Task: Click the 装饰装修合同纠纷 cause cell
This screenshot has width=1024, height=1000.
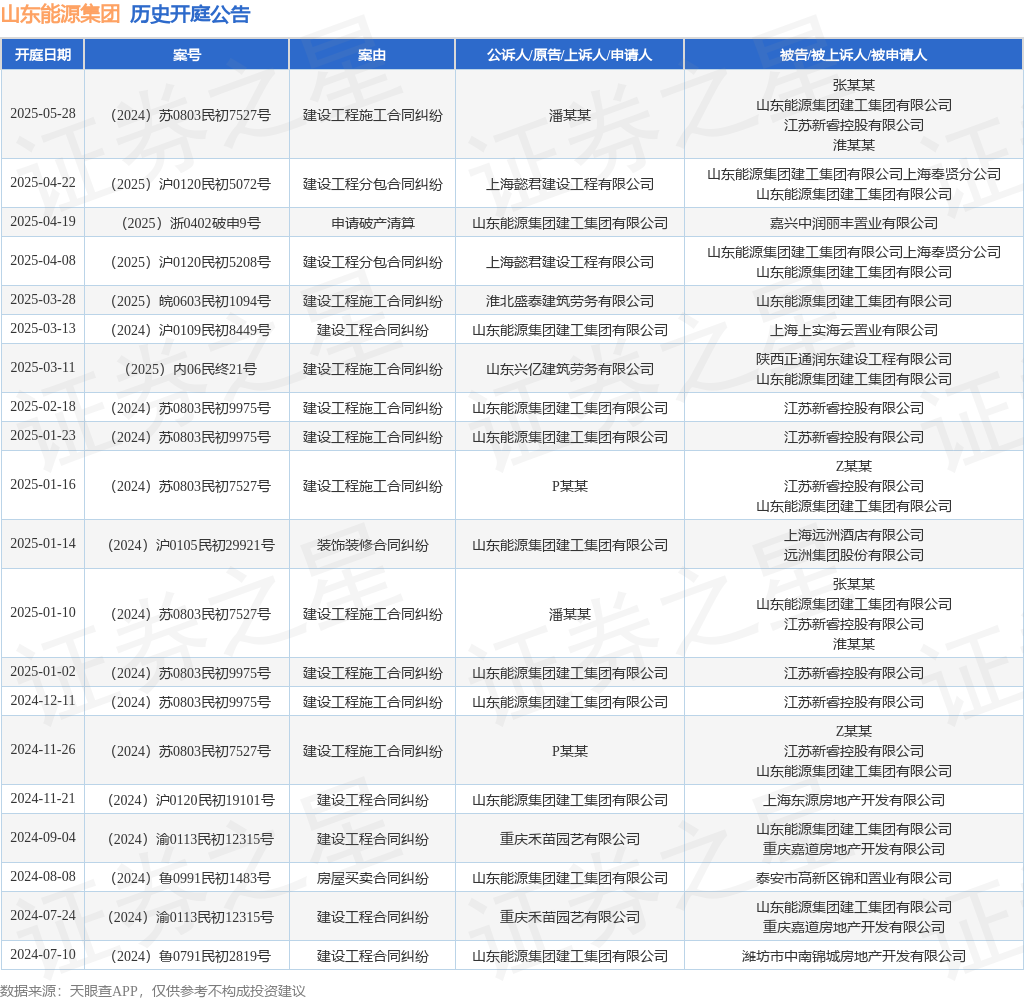Action: tap(372, 545)
